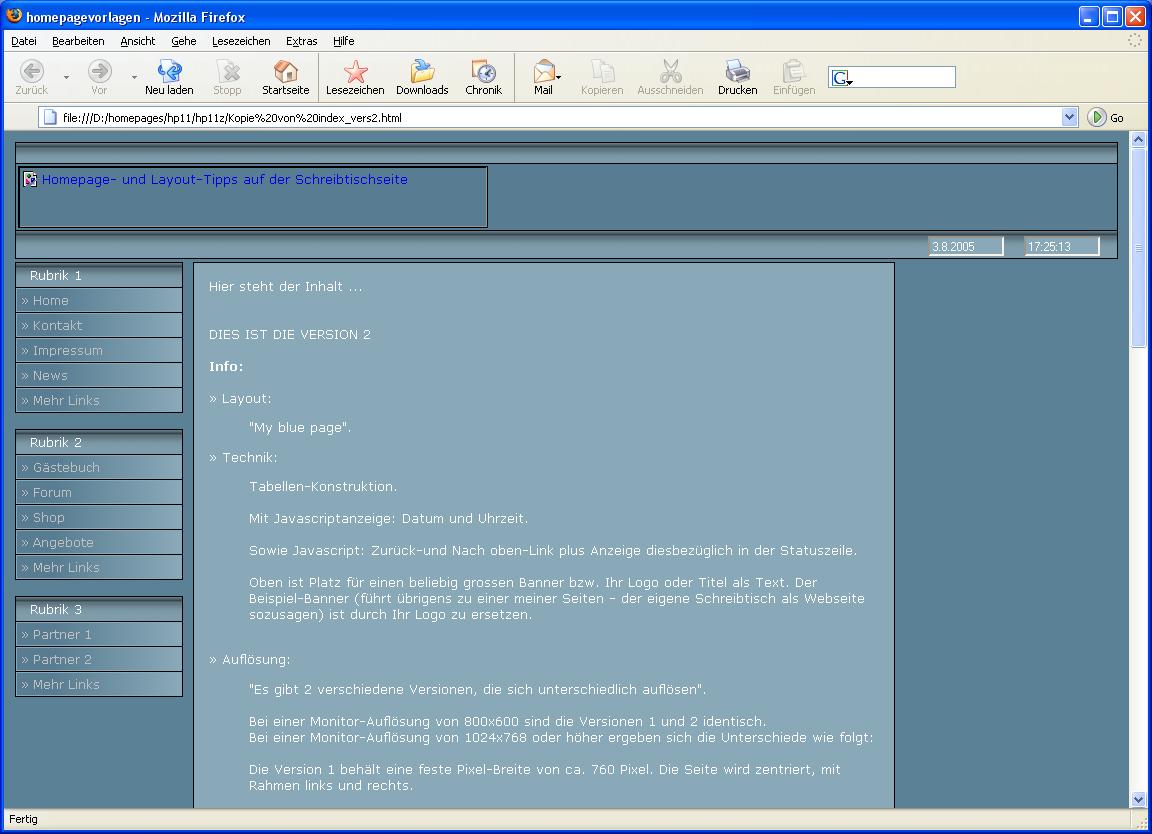Select Kontakt in Rubrik 1
The height and width of the screenshot is (834, 1152).
click(57, 325)
